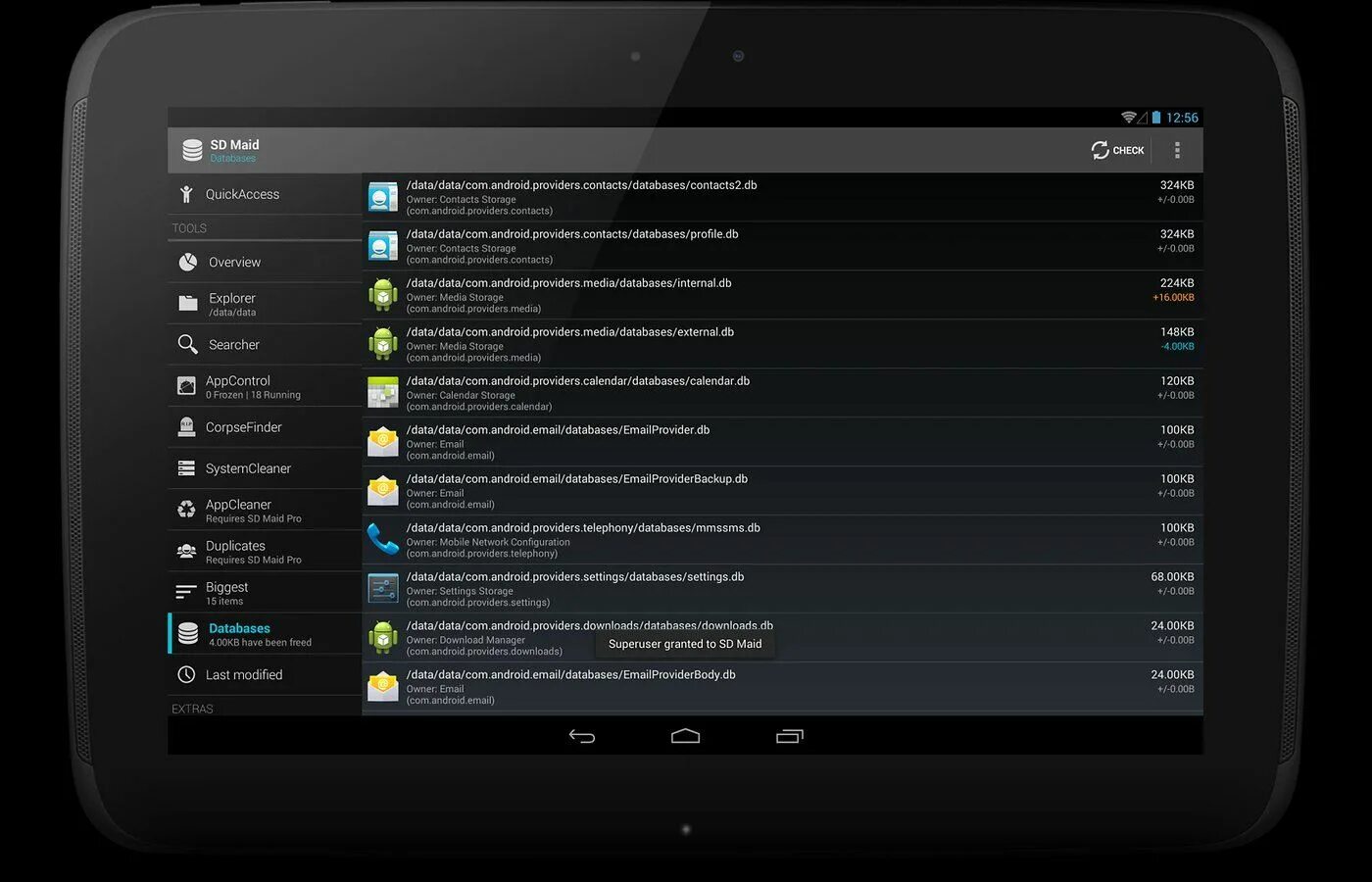Viewport: 1372px width, 882px height.
Task: Tap the CorpseFinder tombstone icon
Action: (x=186, y=427)
